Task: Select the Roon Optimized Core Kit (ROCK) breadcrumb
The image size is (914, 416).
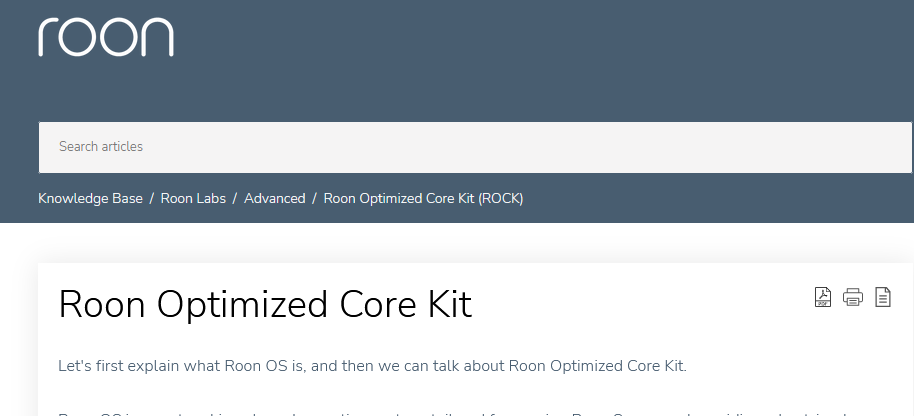Action: 423,199
